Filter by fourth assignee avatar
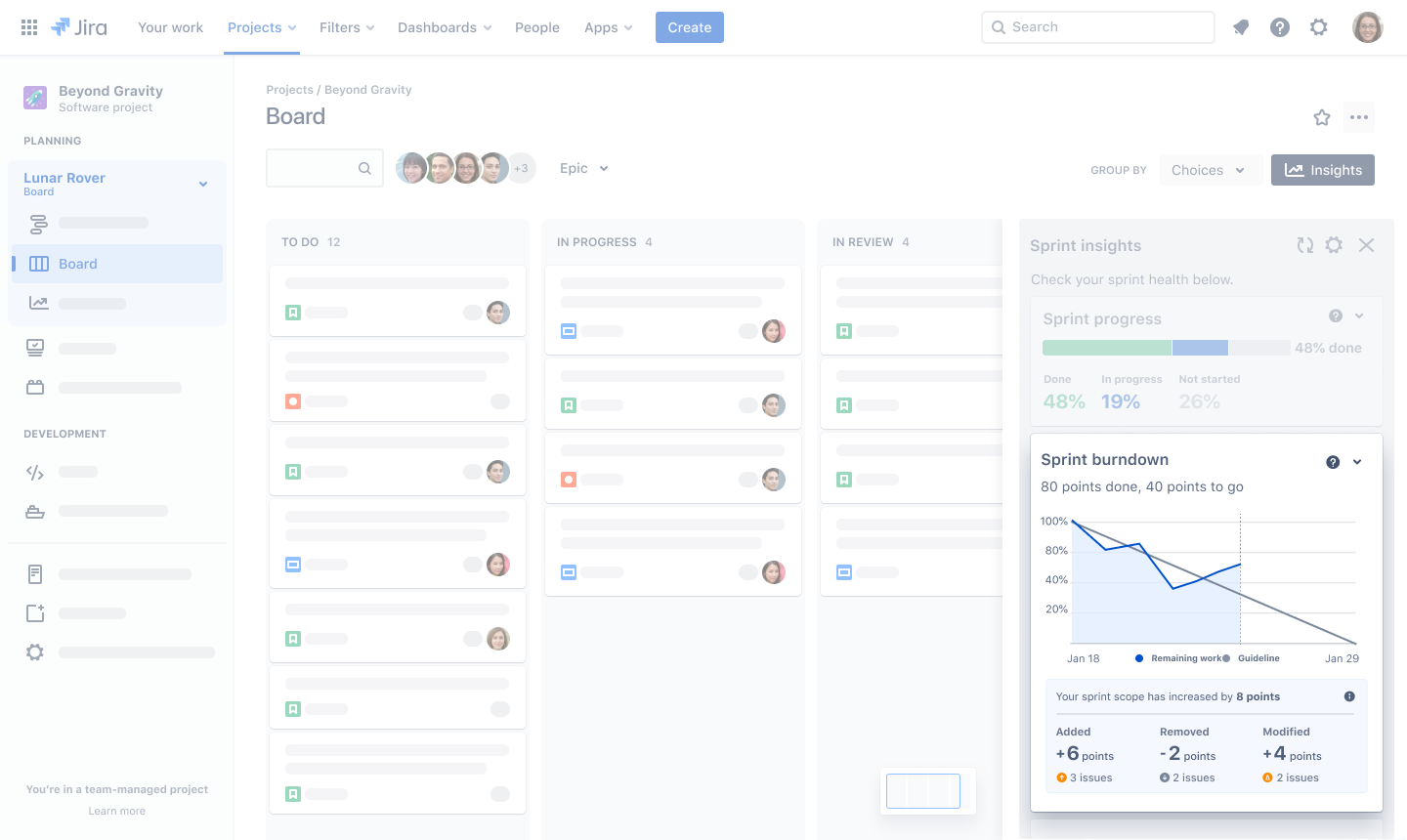This screenshot has height=840, width=1407. pos(493,168)
